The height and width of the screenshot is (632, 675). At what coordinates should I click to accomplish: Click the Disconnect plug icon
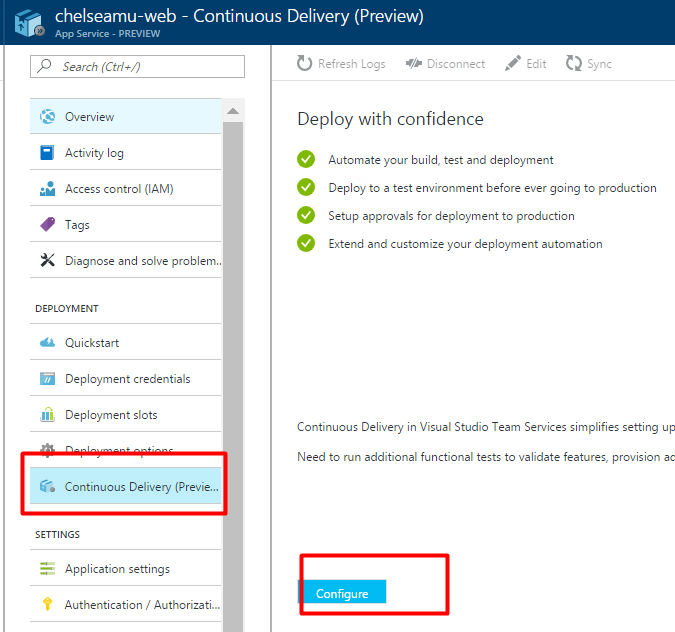tap(414, 64)
